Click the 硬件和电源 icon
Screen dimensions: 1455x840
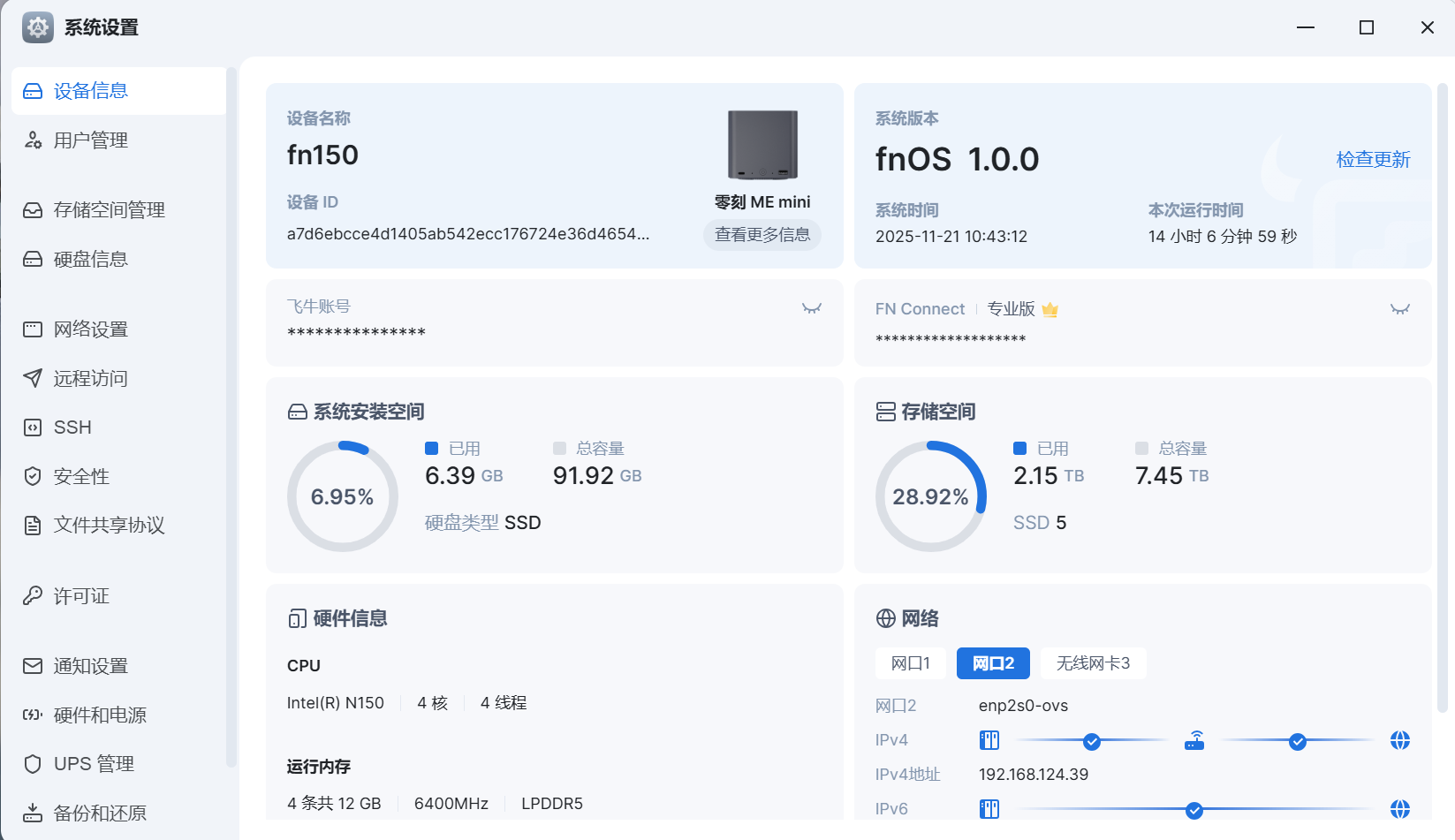(x=33, y=715)
